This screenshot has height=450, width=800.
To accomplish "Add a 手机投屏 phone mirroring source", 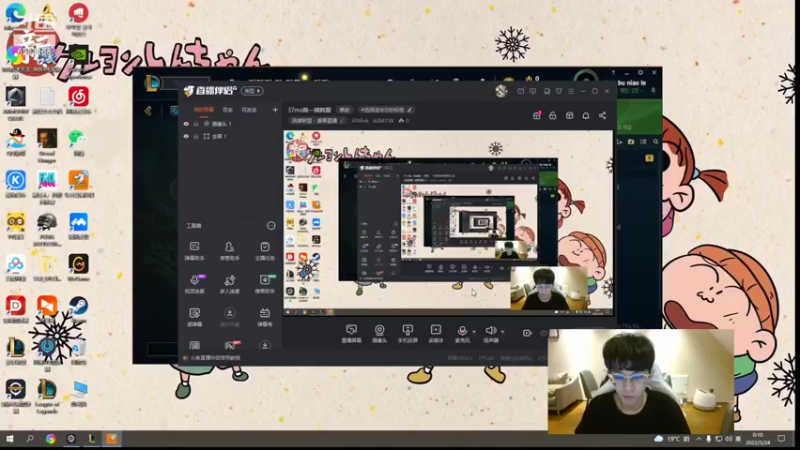I will [407, 333].
